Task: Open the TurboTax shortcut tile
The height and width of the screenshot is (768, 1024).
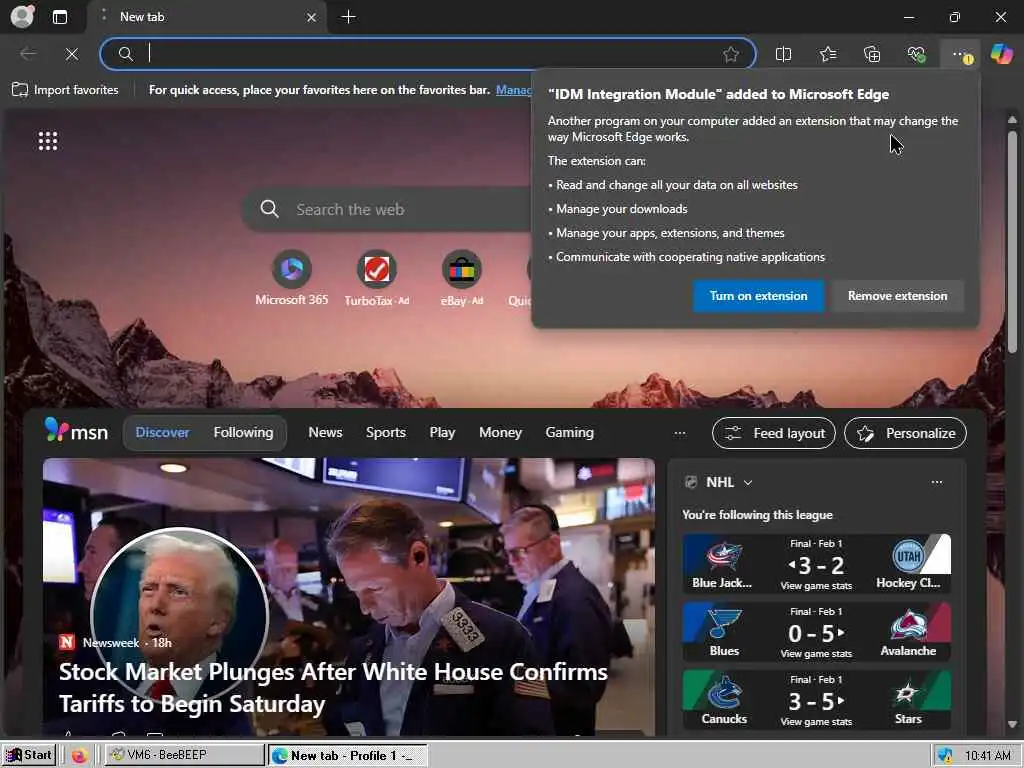Action: 377,278
